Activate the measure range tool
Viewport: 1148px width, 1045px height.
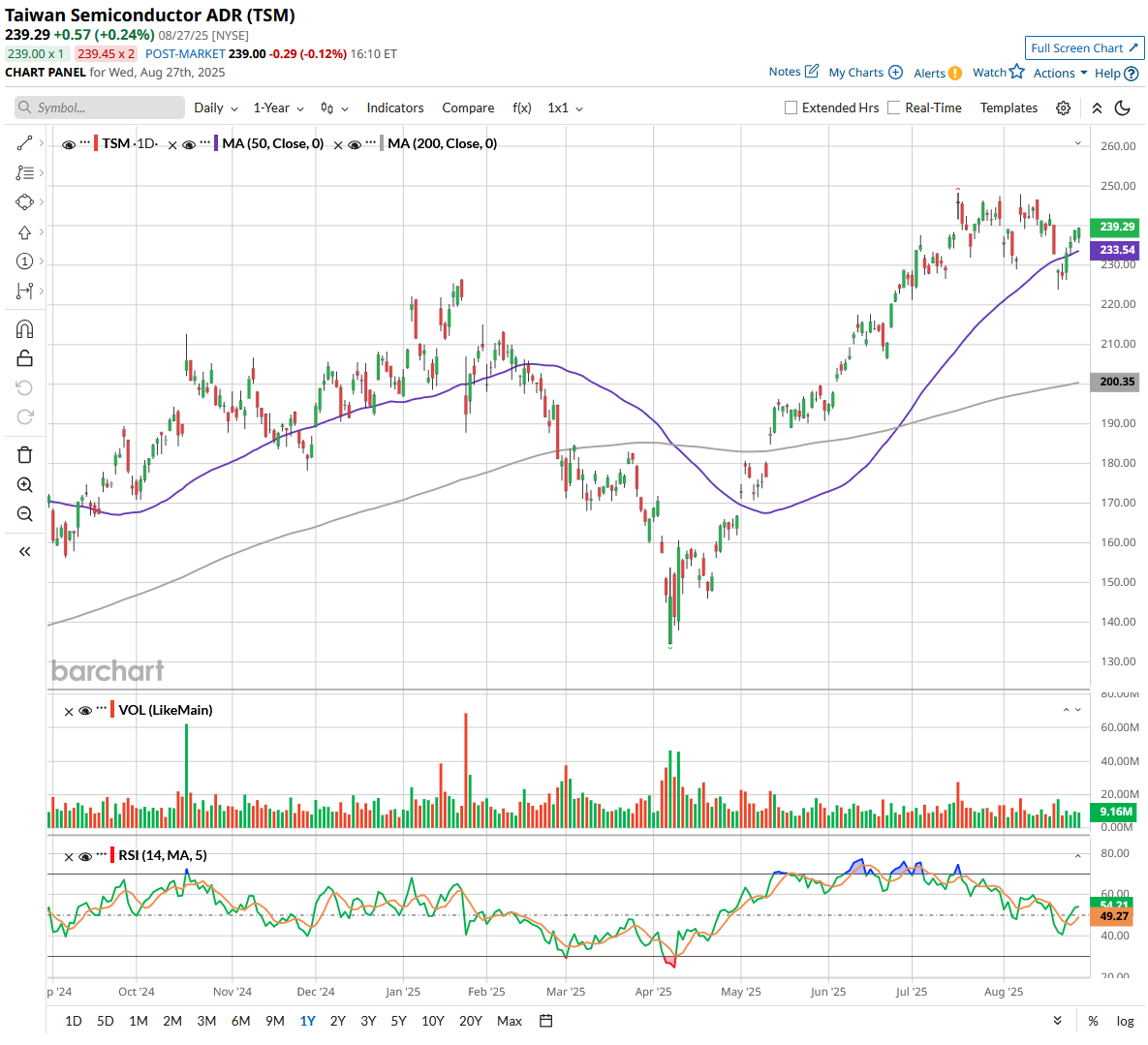25,292
